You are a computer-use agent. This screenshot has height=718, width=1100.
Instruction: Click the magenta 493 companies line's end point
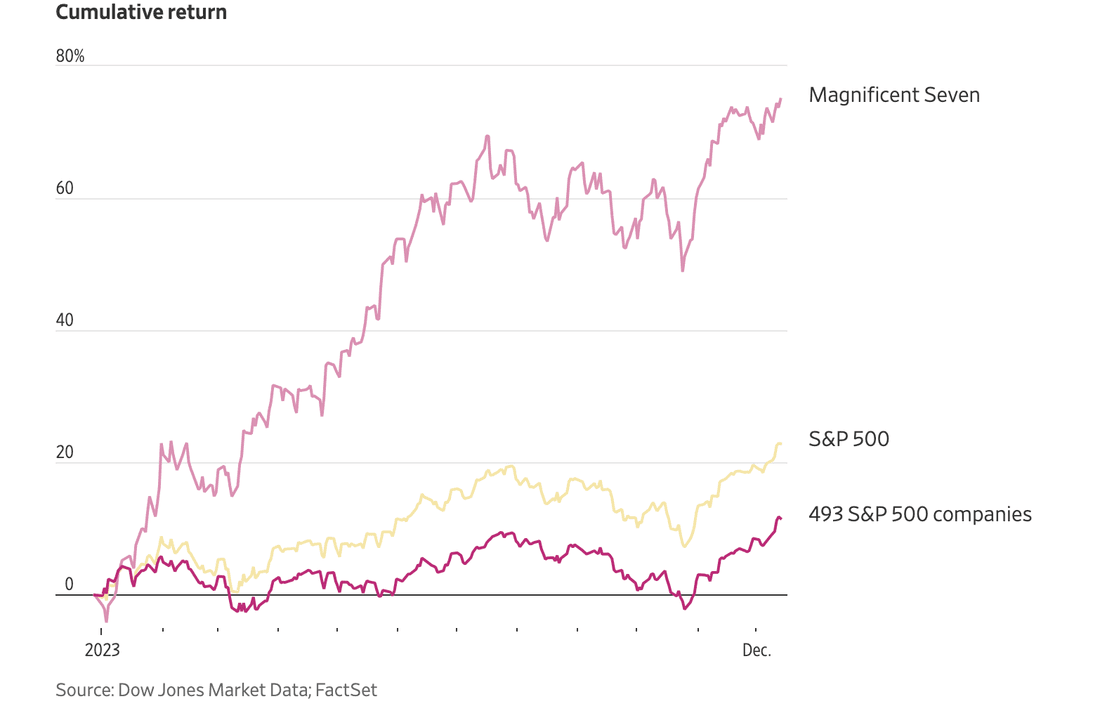pos(780,519)
